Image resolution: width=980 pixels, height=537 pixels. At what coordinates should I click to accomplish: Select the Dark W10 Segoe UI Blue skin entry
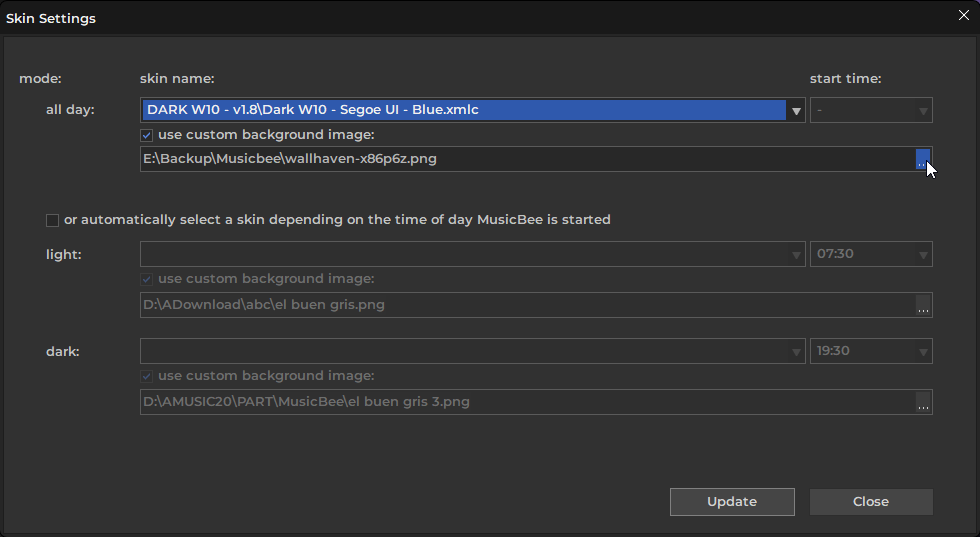(464, 110)
